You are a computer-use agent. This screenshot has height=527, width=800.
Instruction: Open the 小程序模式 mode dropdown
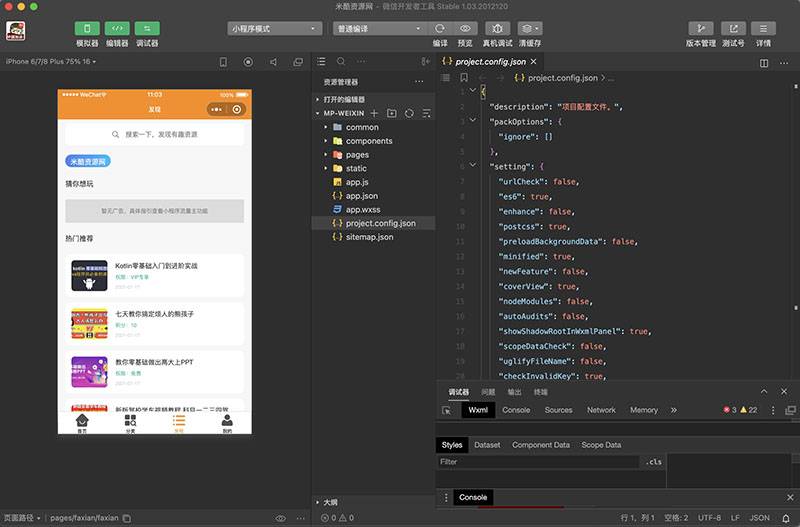pos(275,29)
